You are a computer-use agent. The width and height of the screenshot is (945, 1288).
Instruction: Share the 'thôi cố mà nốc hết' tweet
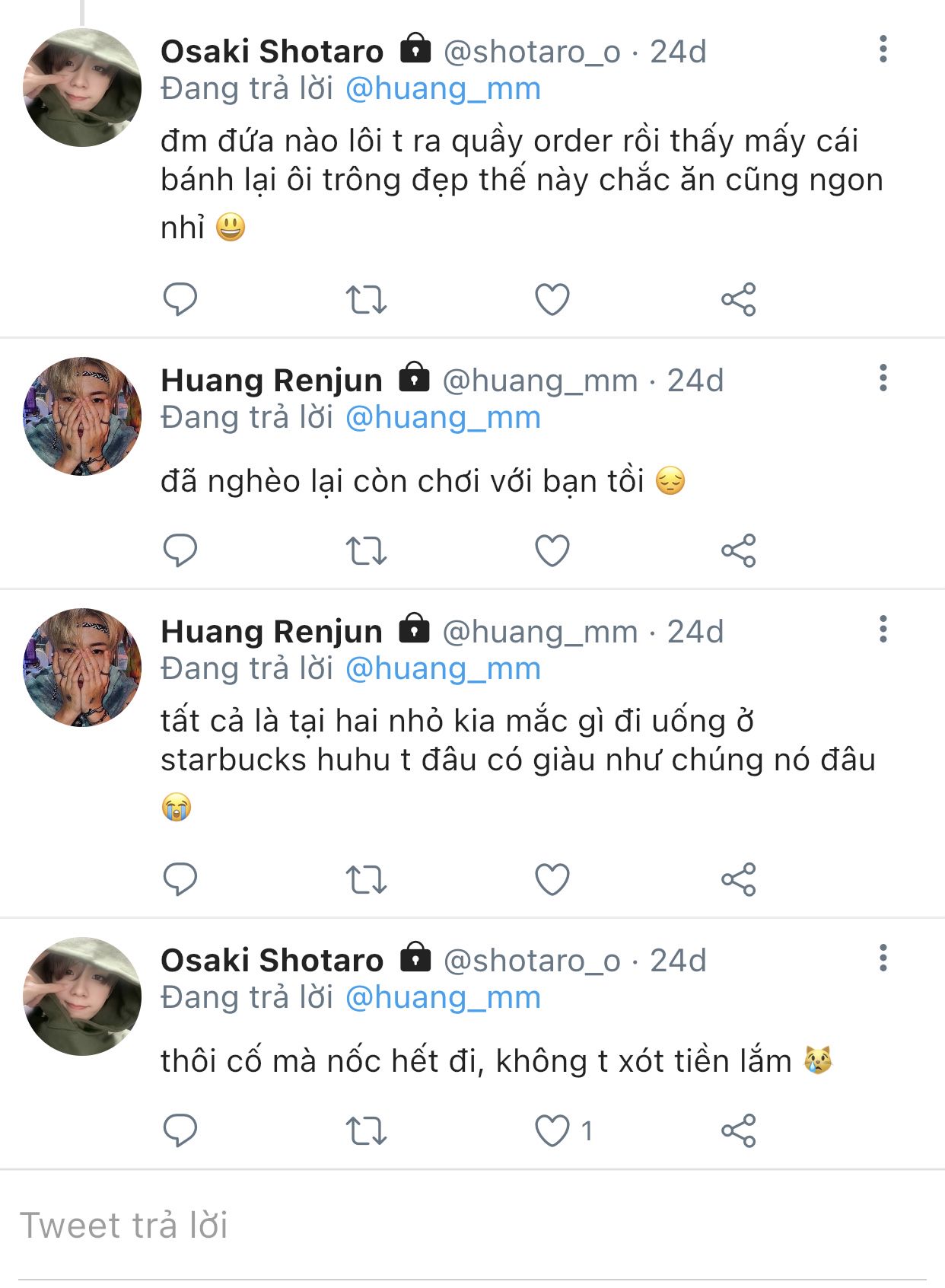coord(738,1130)
